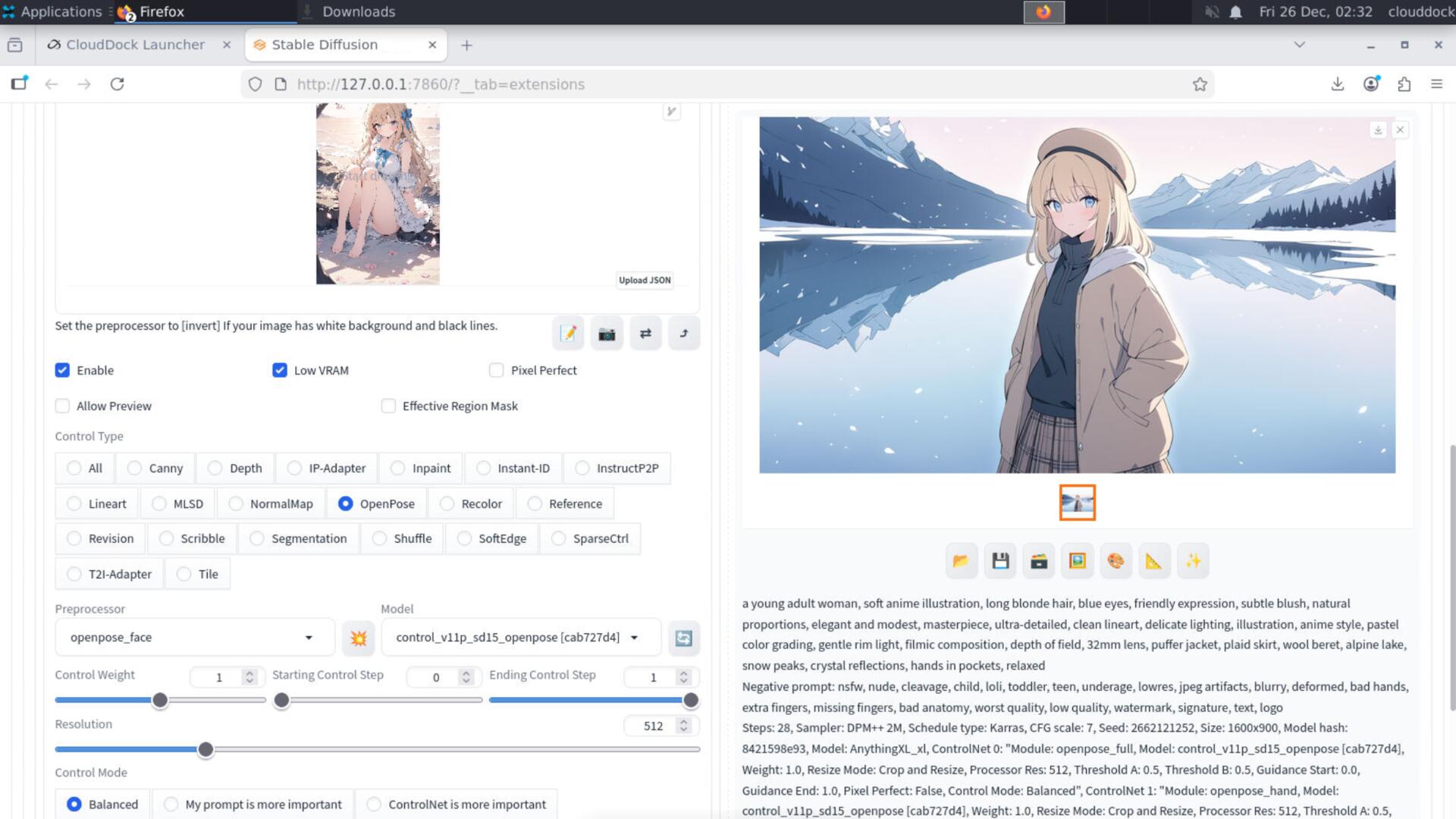
Task: Click the Upload JSON button
Action: (645, 280)
